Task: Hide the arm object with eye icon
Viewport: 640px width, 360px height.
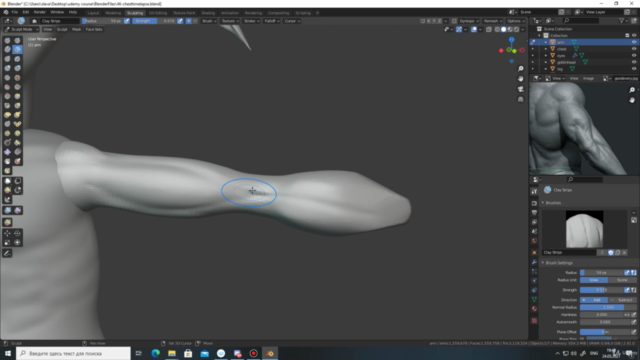Action: click(634, 42)
